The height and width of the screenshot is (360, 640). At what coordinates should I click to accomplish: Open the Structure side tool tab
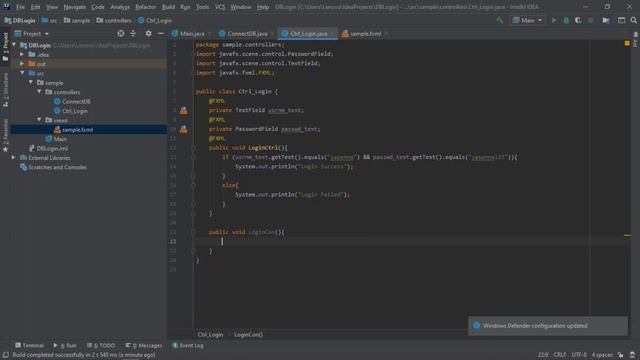coord(5,89)
